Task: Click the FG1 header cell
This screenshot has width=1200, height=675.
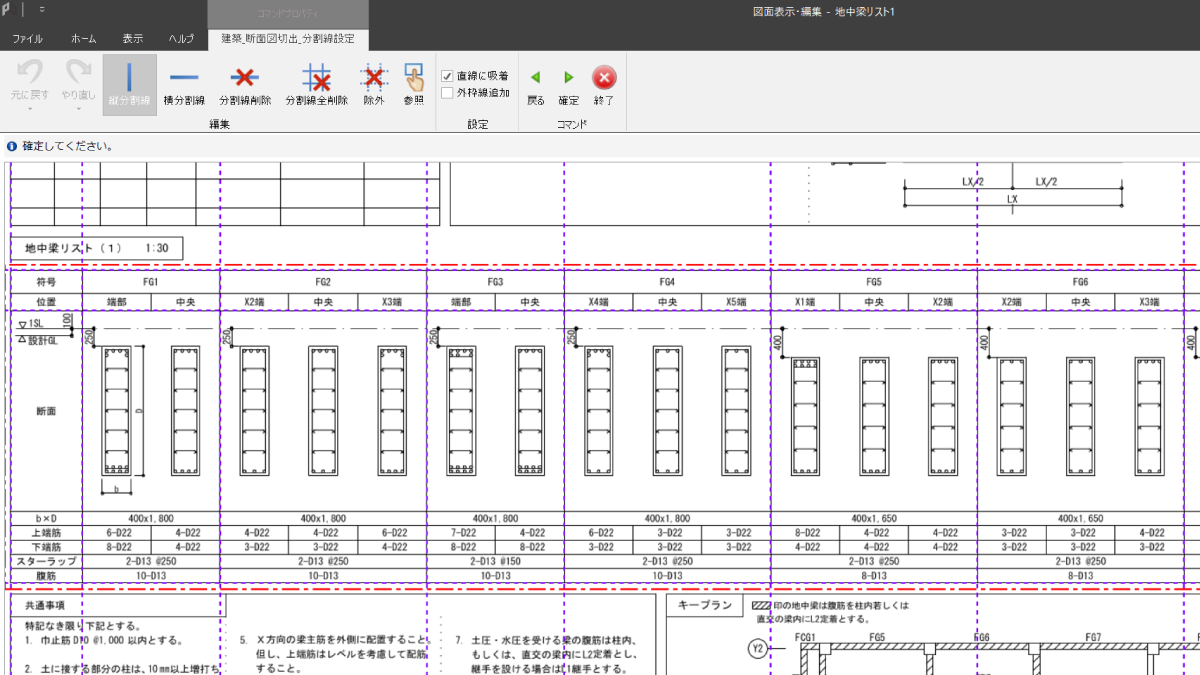Action: (151, 282)
